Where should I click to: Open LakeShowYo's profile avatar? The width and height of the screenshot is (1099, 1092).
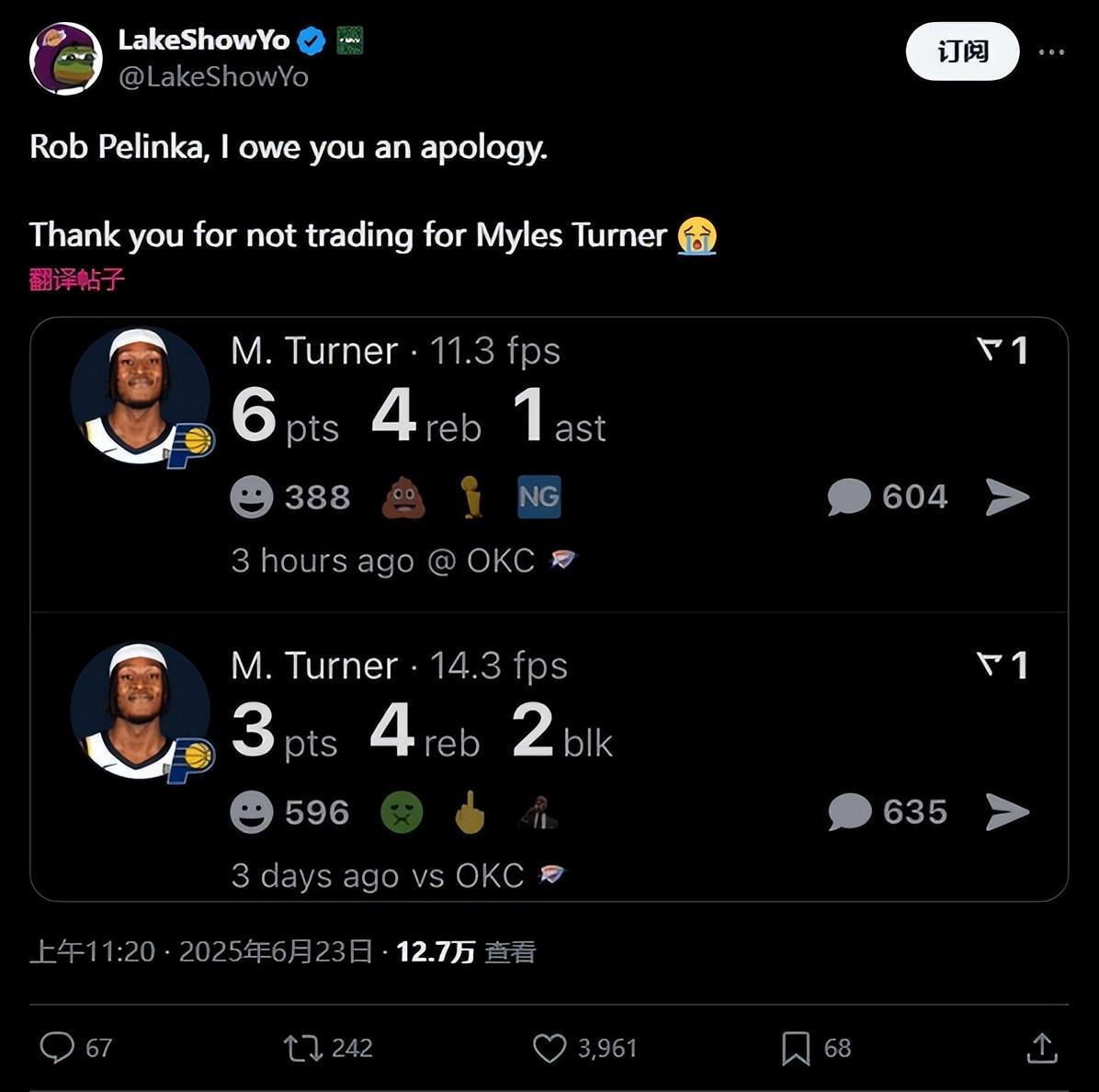coord(65,59)
